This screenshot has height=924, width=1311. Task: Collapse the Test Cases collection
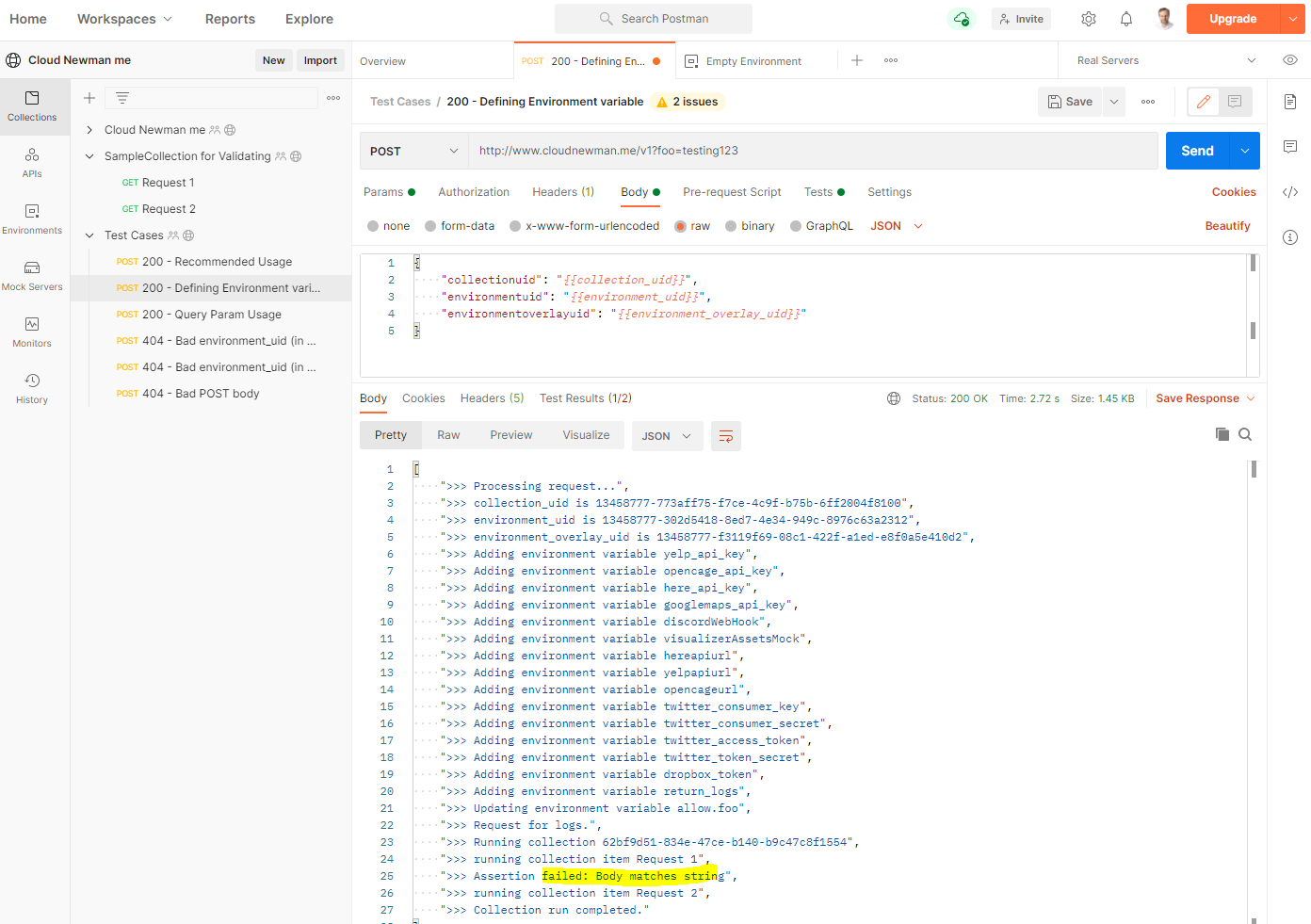tap(89, 235)
